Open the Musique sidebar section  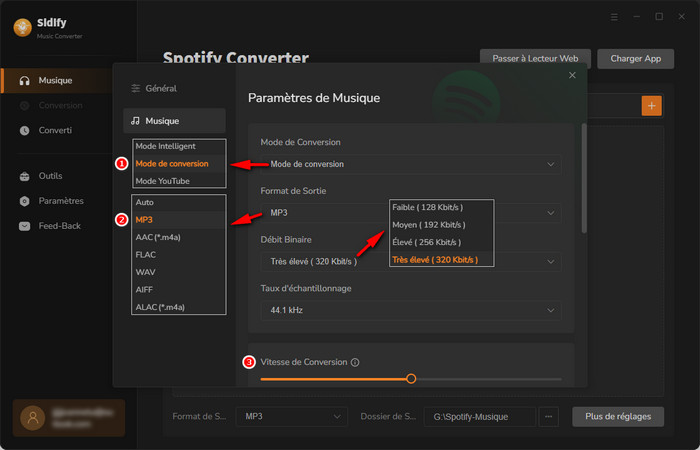point(54,80)
